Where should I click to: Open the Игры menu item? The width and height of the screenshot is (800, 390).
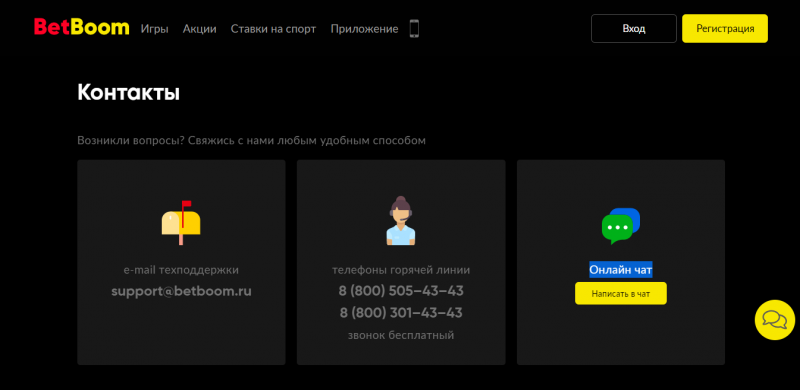point(155,29)
